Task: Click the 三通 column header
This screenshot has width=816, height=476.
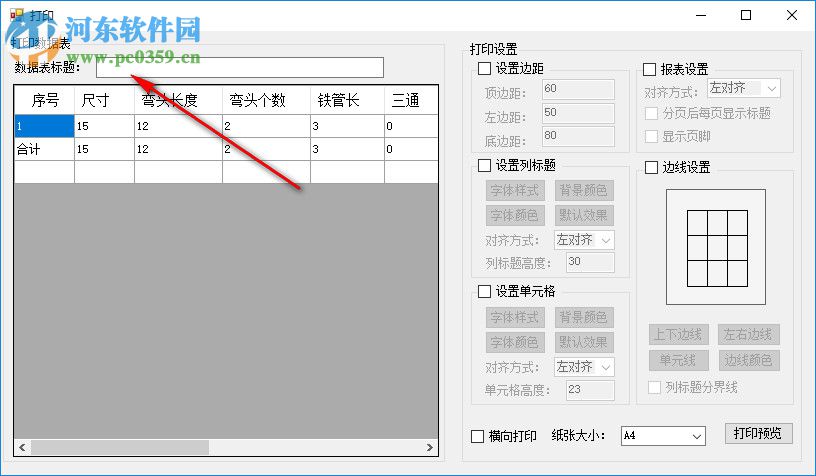Action: click(x=411, y=100)
